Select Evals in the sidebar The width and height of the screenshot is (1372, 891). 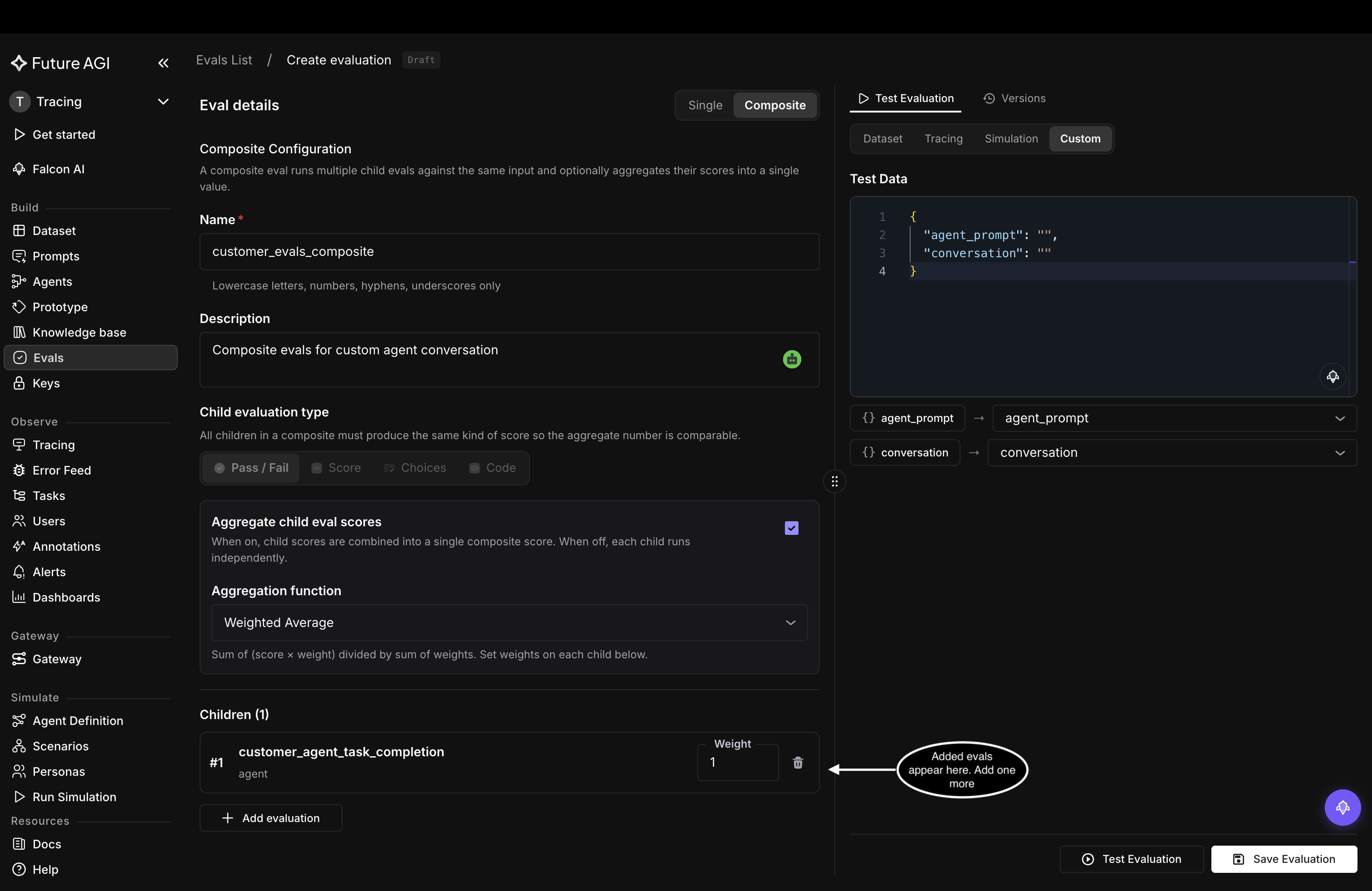coord(90,357)
